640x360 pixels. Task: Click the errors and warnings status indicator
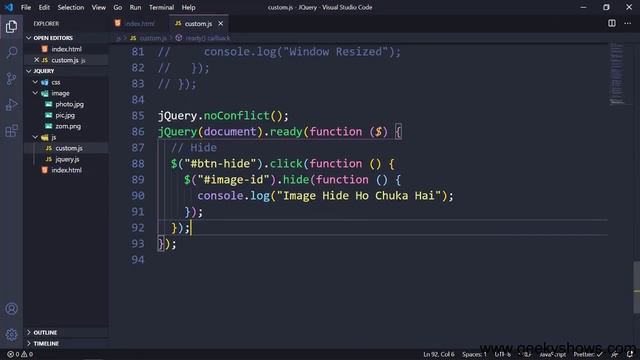20,354
